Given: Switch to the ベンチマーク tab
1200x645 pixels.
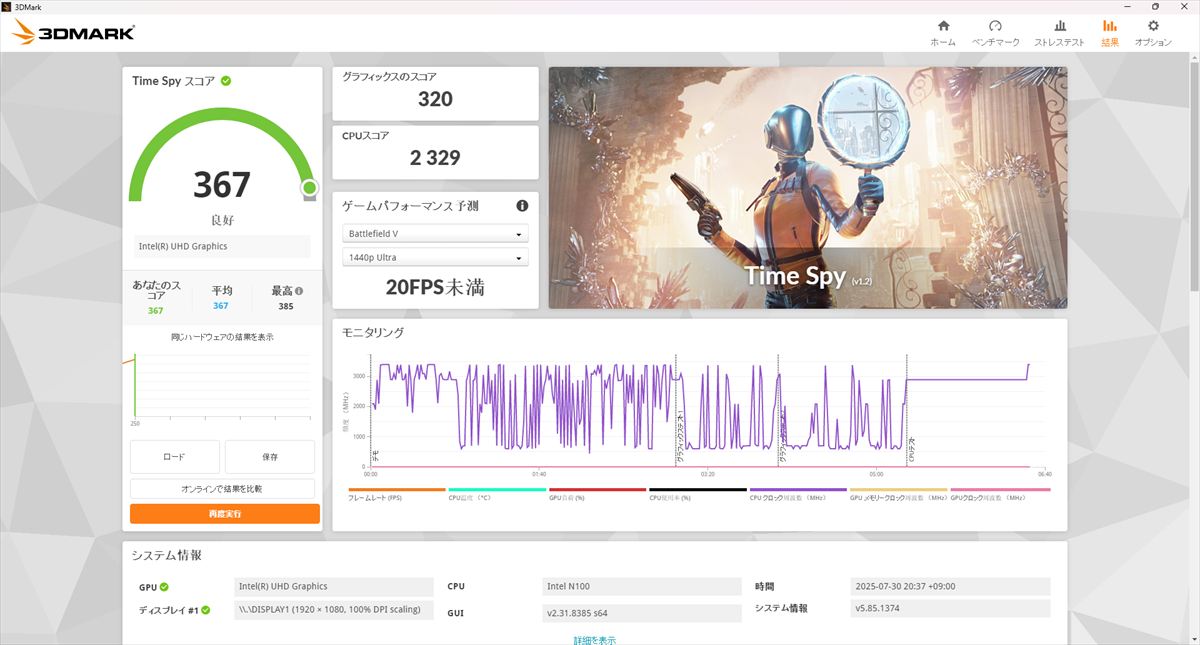Looking at the screenshot, I should point(995,33).
